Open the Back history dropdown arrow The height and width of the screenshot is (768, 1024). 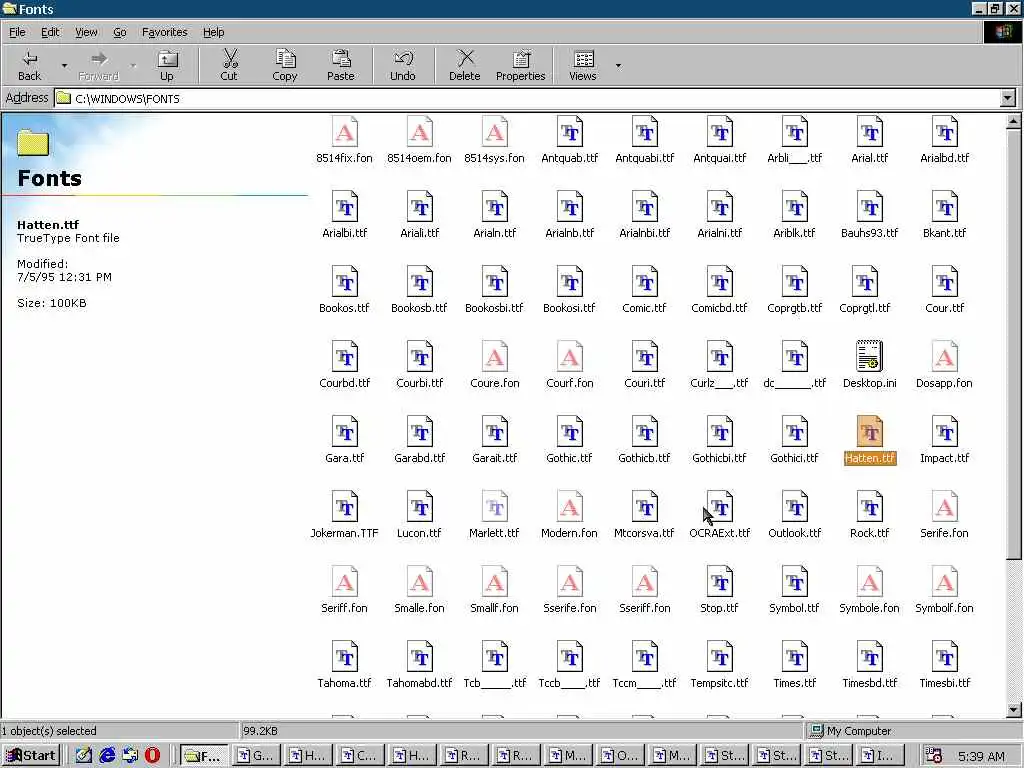tap(64, 65)
